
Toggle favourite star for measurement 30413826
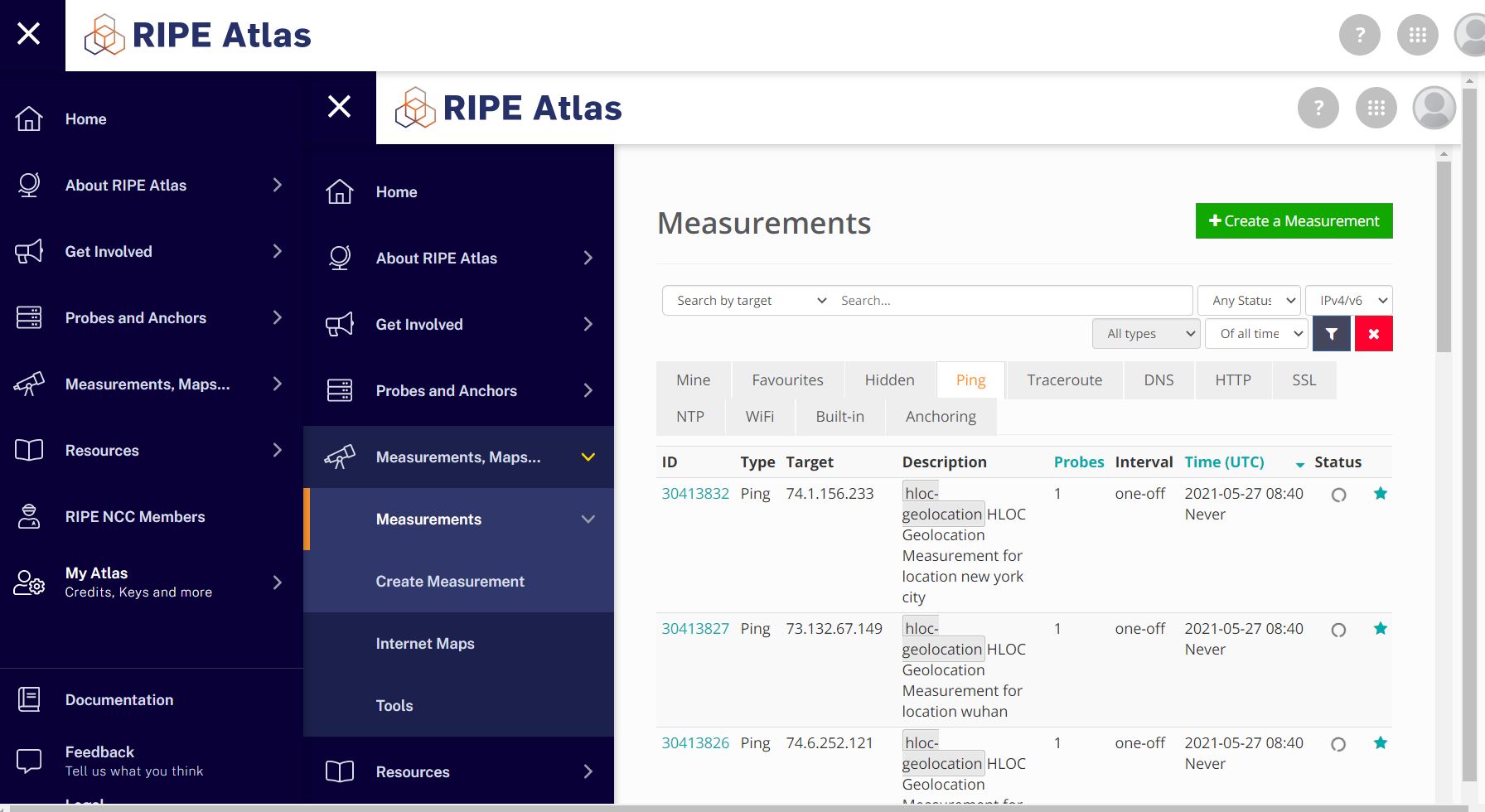(x=1380, y=743)
